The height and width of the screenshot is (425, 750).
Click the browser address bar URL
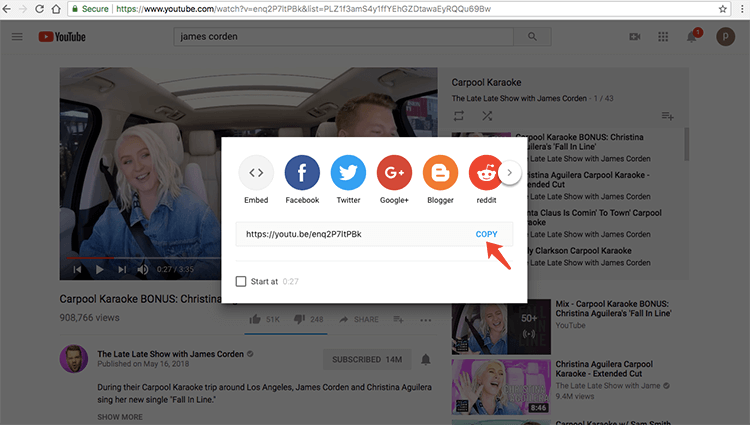[x=304, y=9]
